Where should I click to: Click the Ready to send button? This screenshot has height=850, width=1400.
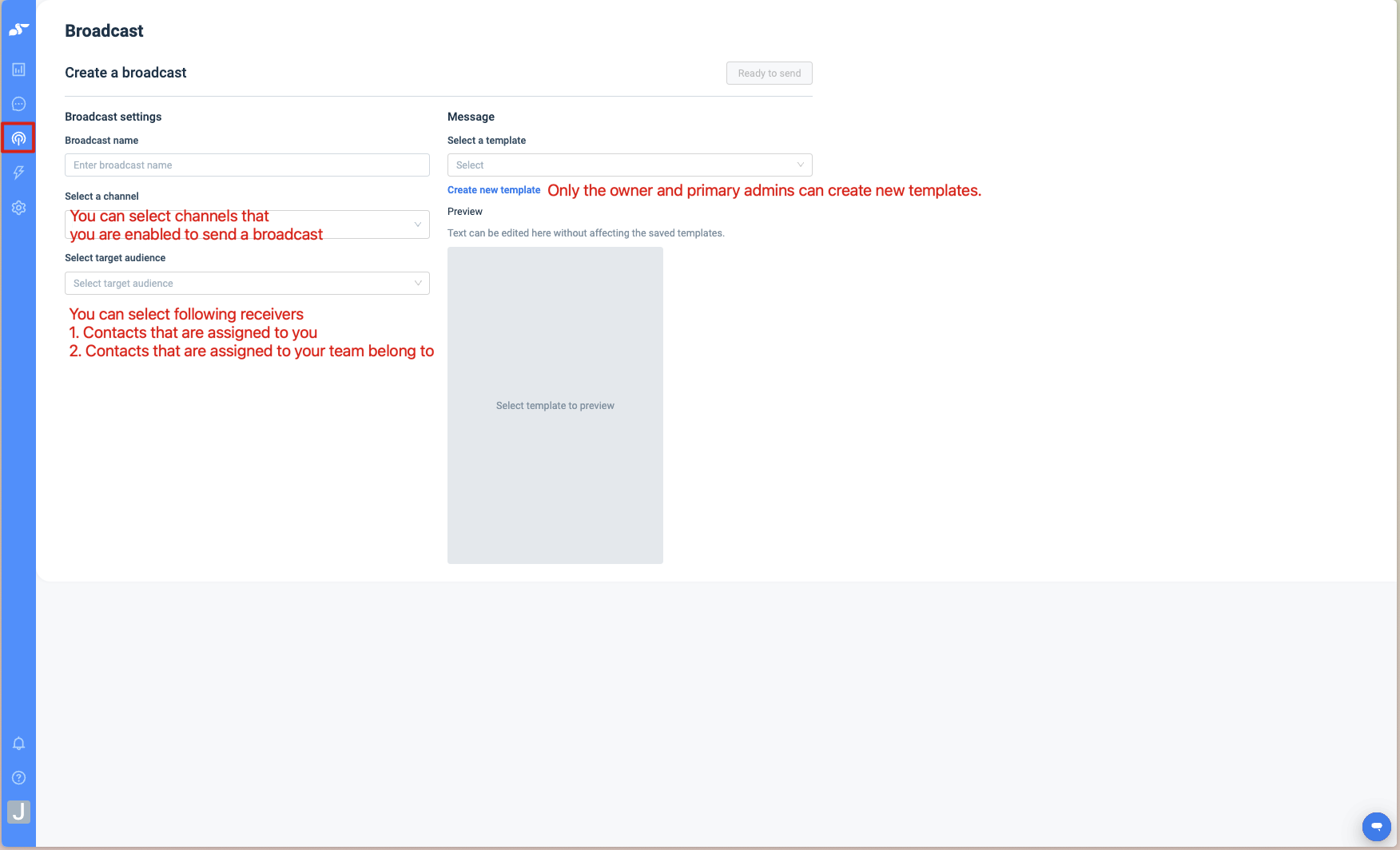tap(770, 73)
